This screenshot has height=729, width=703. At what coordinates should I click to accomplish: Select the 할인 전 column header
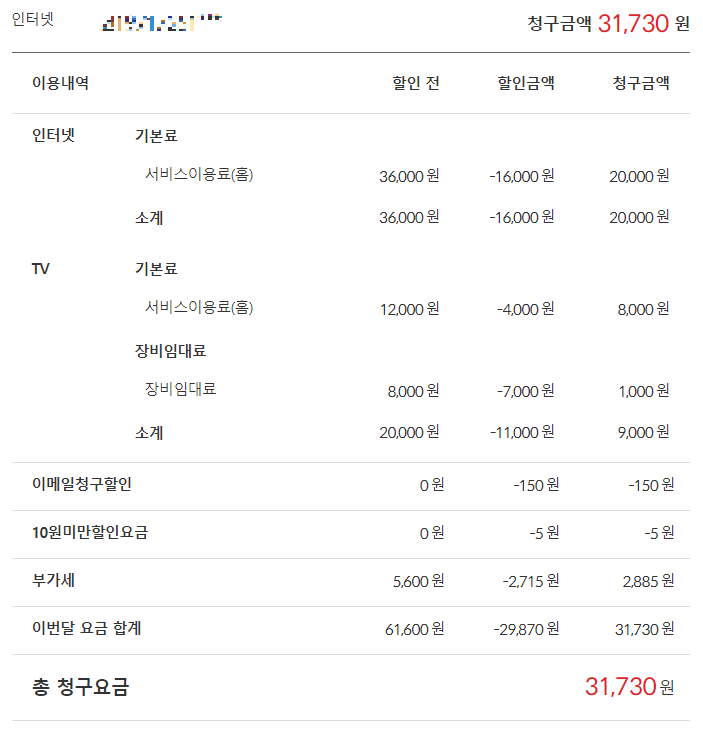coord(416,83)
